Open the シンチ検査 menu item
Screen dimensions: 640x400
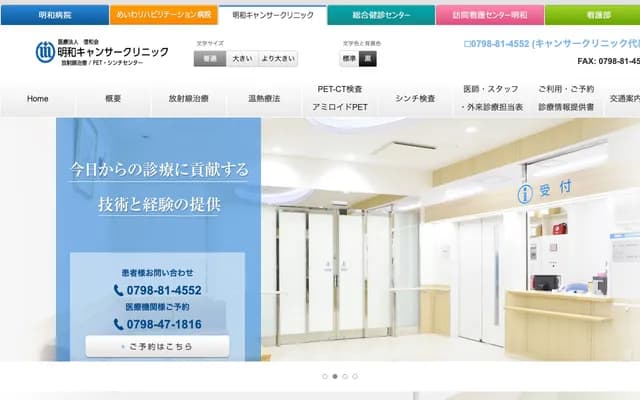[416, 99]
